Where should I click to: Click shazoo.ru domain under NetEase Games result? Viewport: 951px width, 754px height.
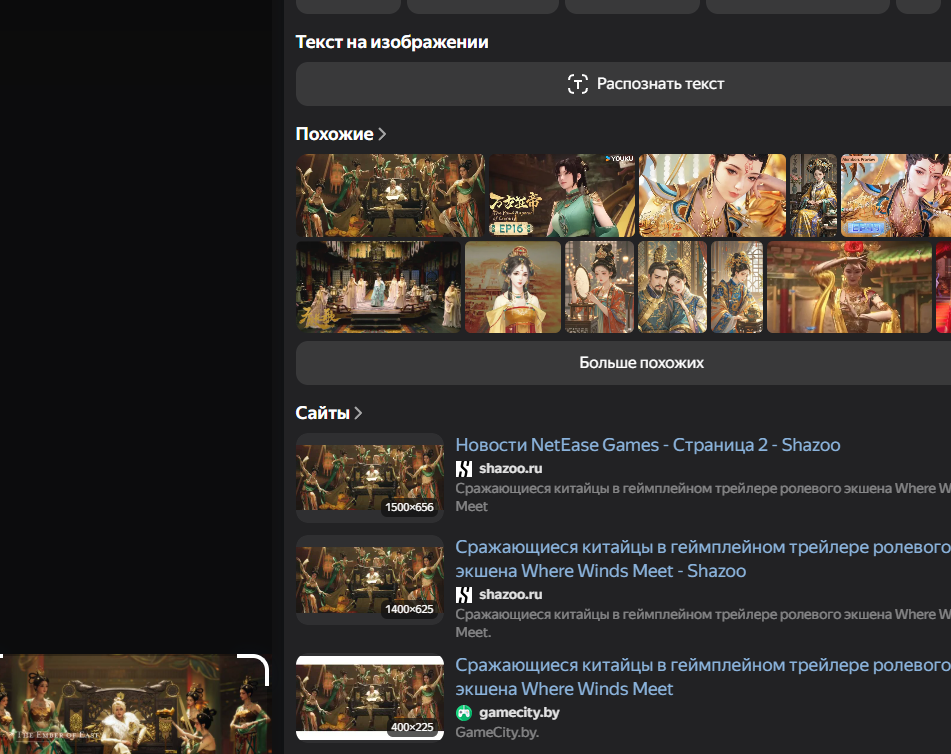tap(511, 468)
